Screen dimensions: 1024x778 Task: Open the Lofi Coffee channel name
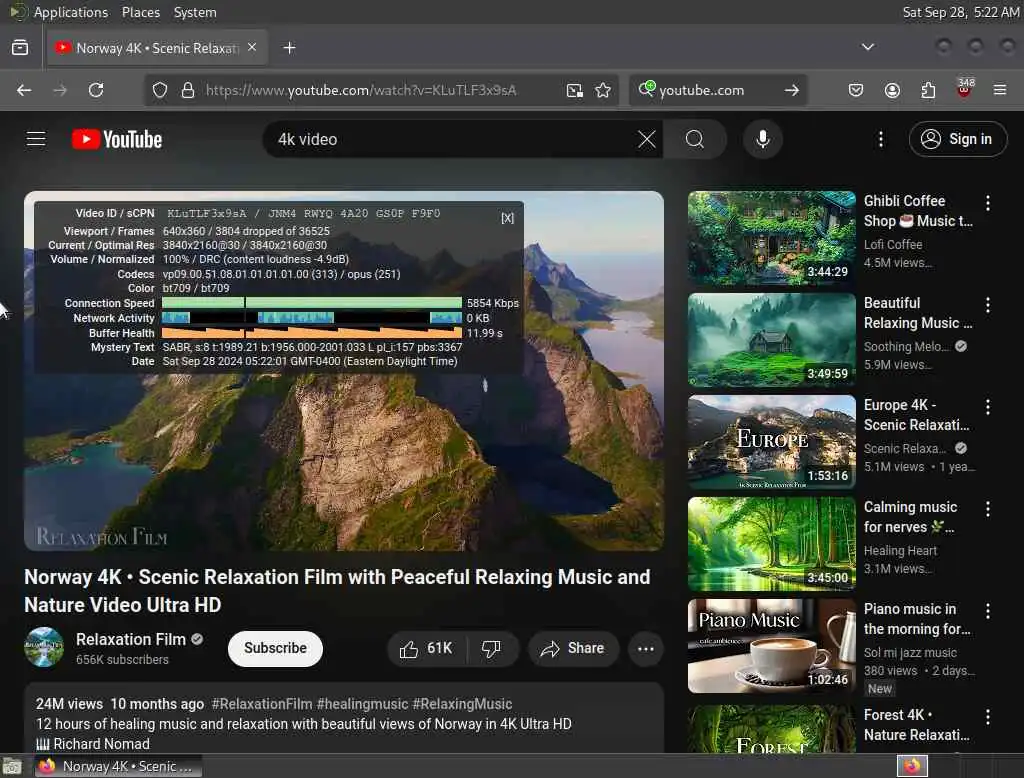pos(893,244)
